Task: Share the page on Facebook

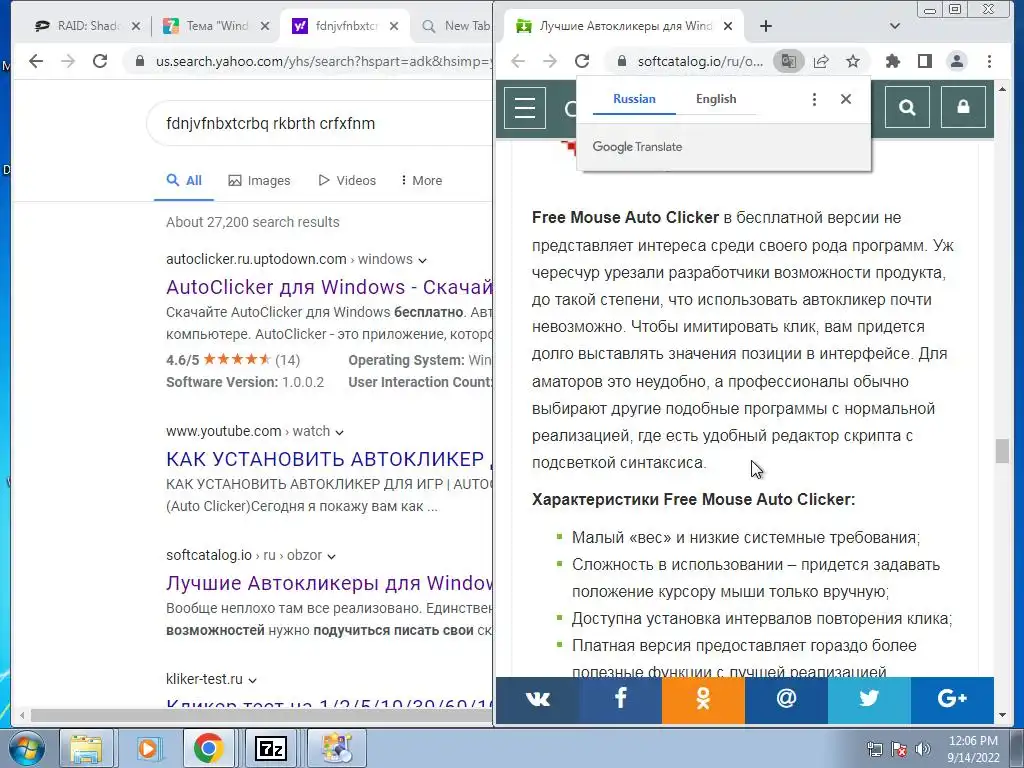Action: 620,699
